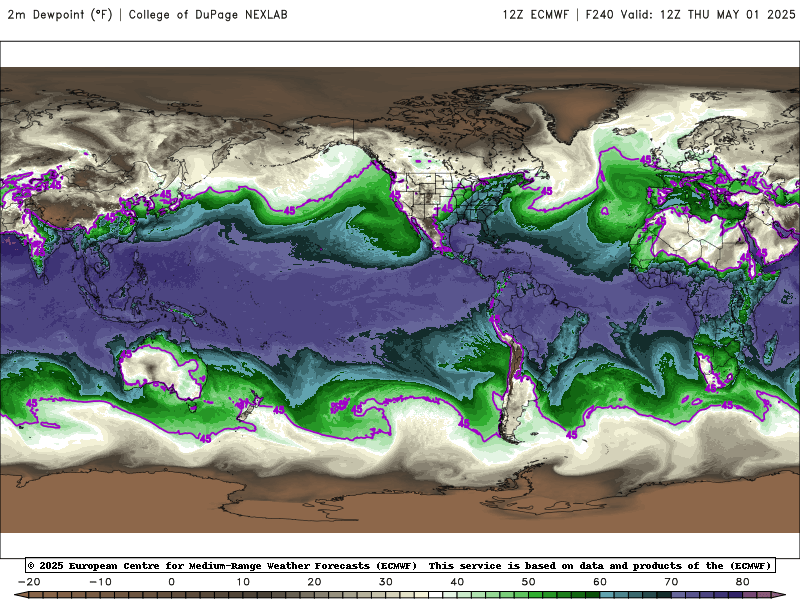Screen dimensions: 800x600
Task: Click the -10 value on the legend scale
Action: [x=101, y=582]
